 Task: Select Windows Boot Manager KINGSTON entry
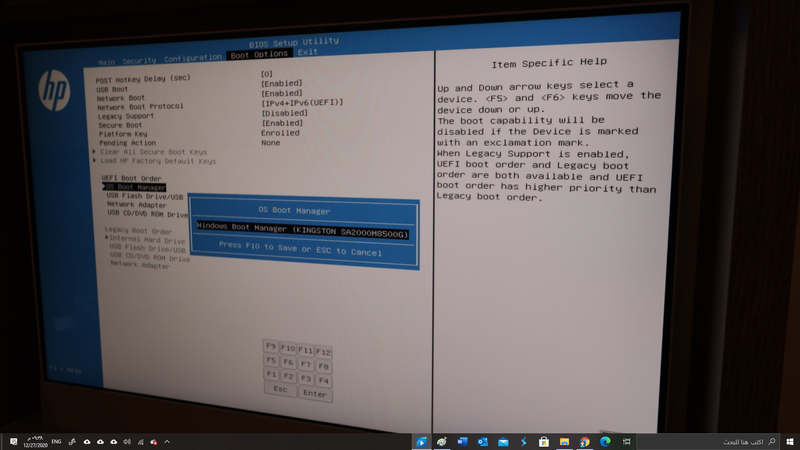coord(303,230)
